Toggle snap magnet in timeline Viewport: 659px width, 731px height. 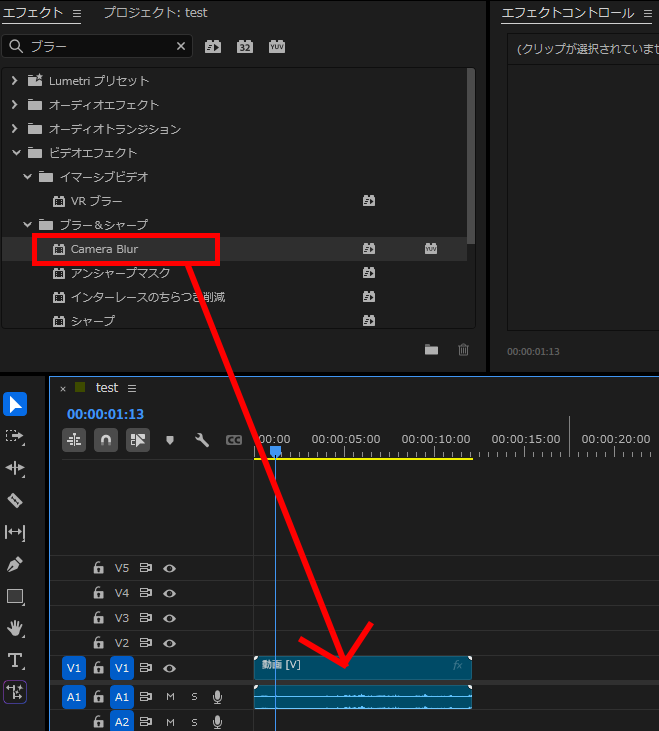[106, 440]
